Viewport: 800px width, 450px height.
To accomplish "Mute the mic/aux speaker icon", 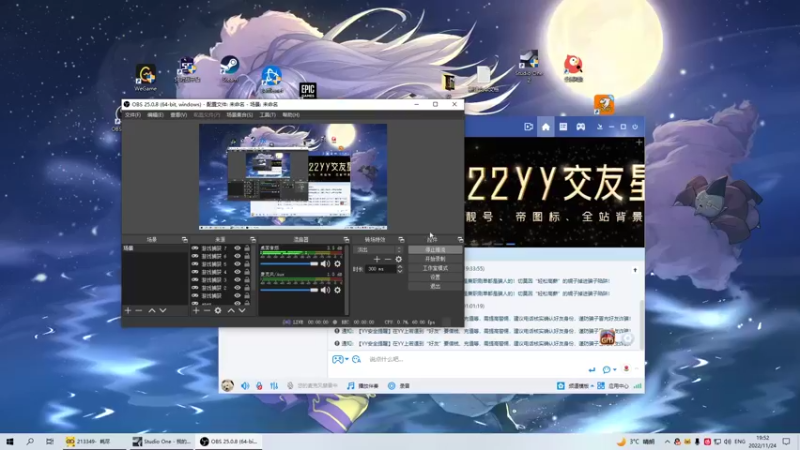I will pyautogui.click(x=325, y=290).
